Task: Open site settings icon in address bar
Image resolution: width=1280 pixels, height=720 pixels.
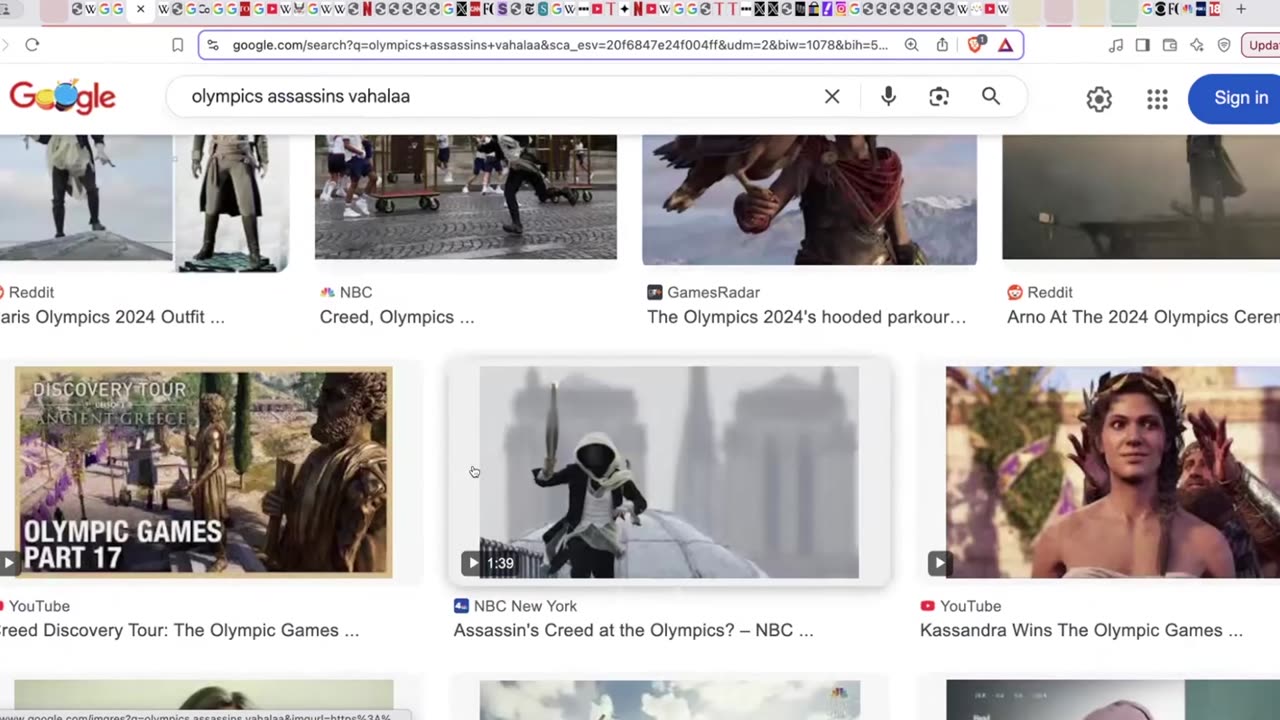Action: (x=212, y=45)
